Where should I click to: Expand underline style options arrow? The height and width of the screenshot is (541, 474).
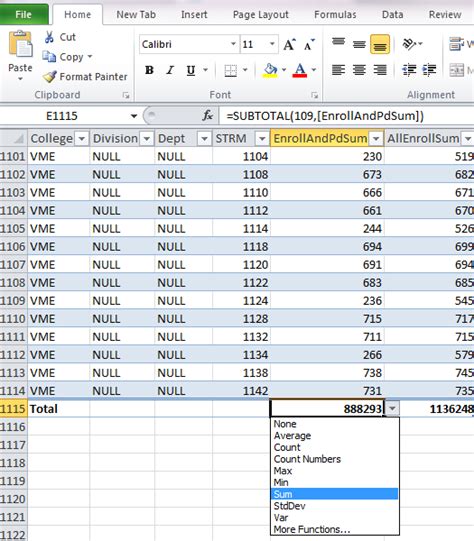[206, 70]
